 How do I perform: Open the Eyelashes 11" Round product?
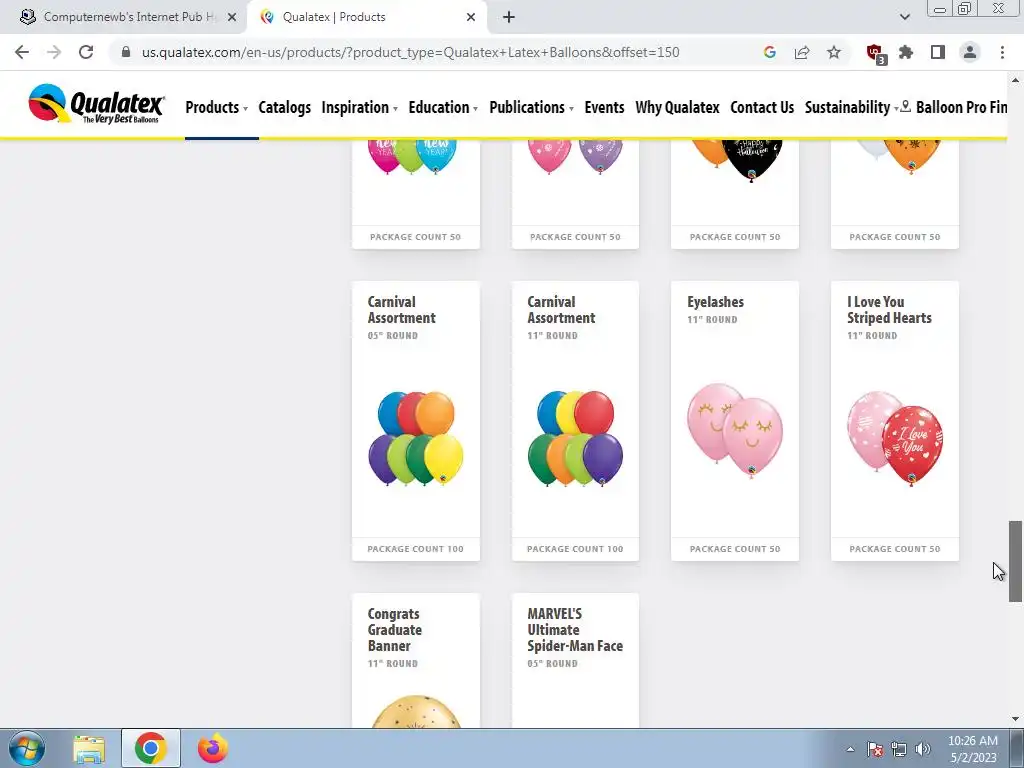point(735,421)
